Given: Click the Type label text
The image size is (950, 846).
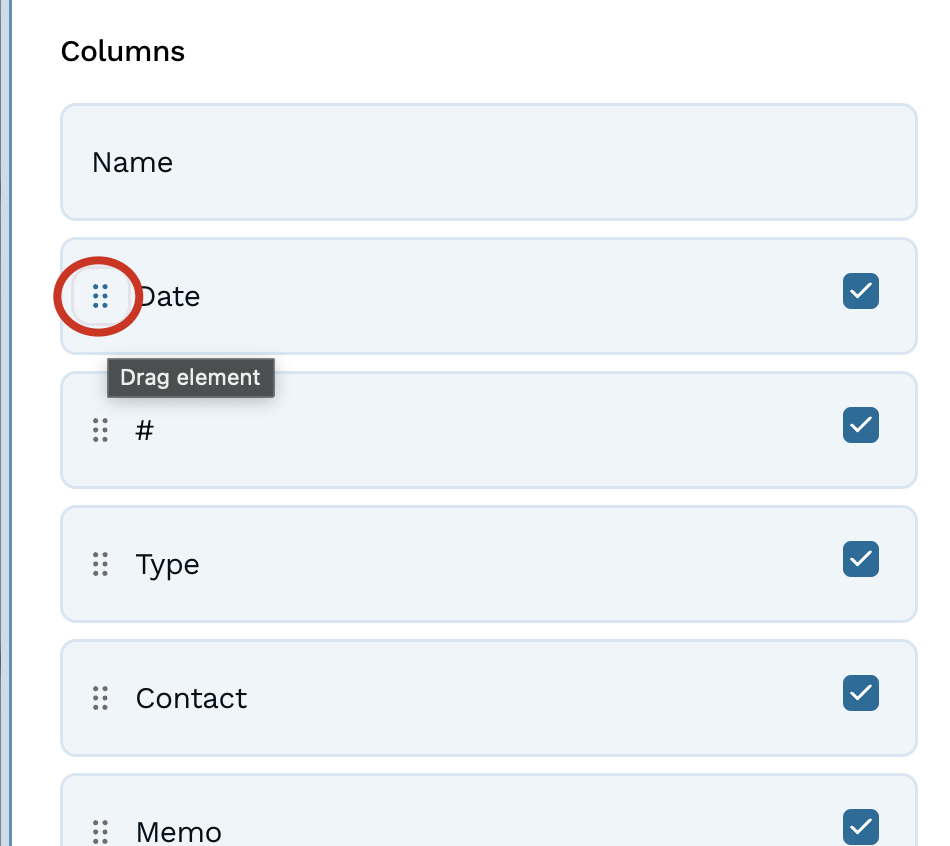Looking at the screenshot, I should click(168, 565).
